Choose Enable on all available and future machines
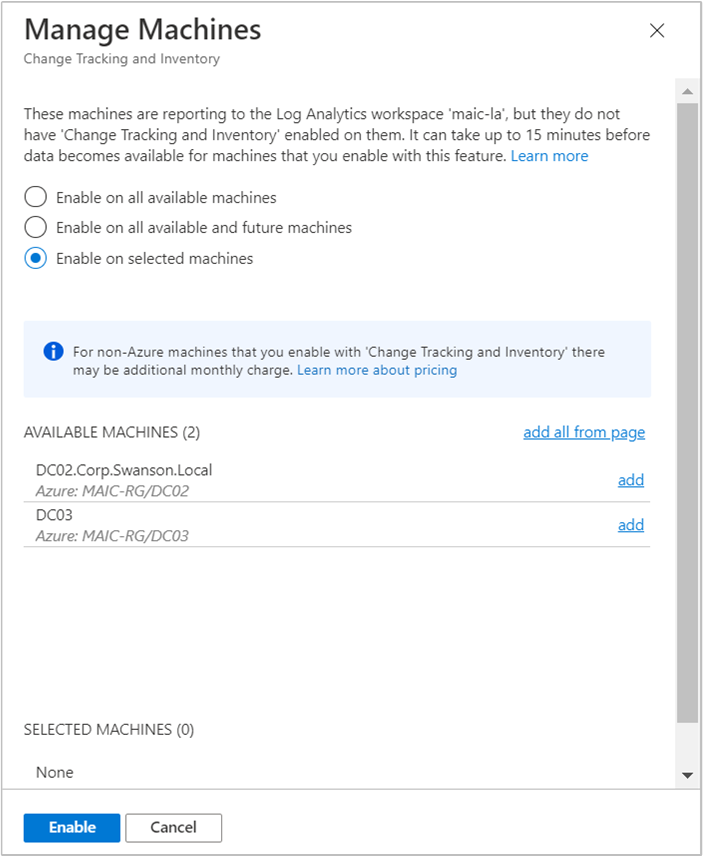 point(35,227)
